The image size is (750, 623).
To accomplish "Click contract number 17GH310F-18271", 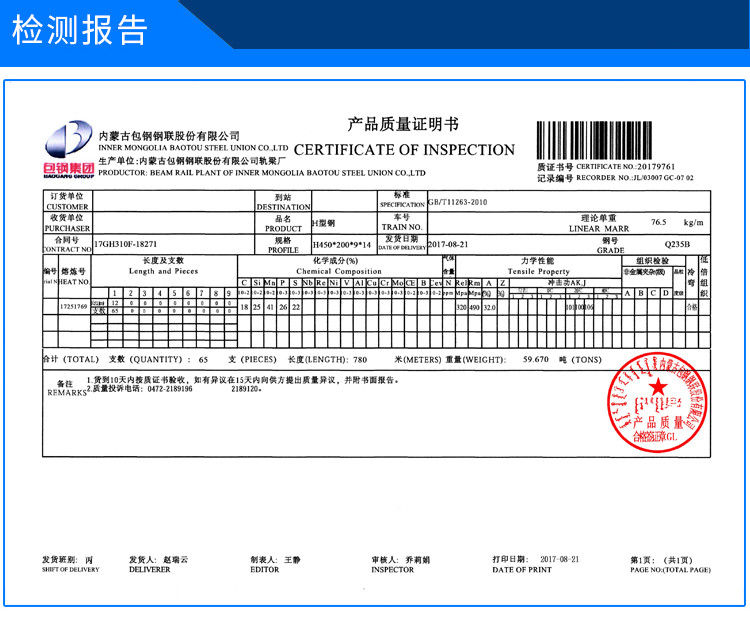I will pos(125,244).
